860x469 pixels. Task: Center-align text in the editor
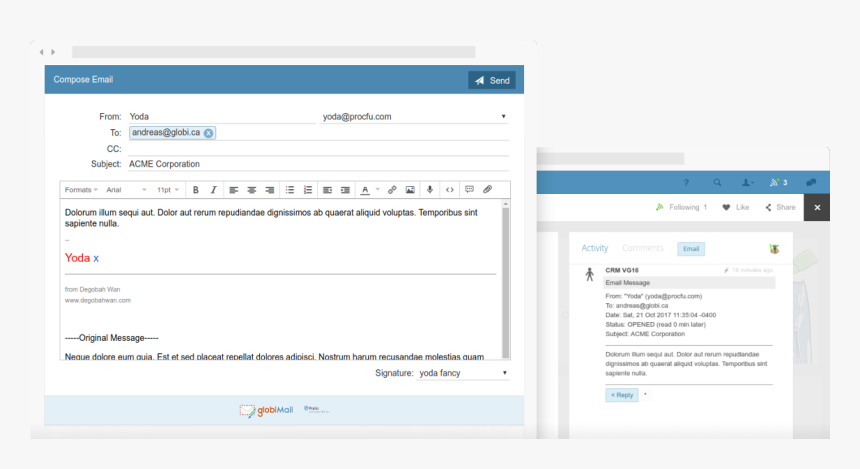pos(252,190)
